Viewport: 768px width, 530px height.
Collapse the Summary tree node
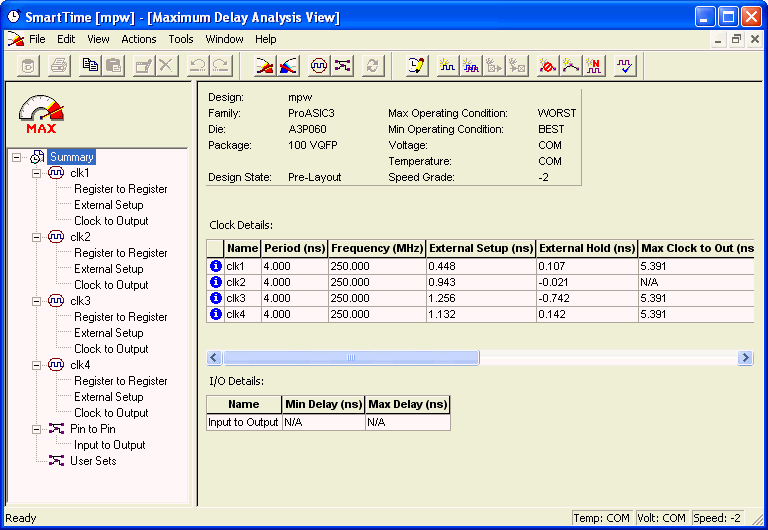[17, 157]
